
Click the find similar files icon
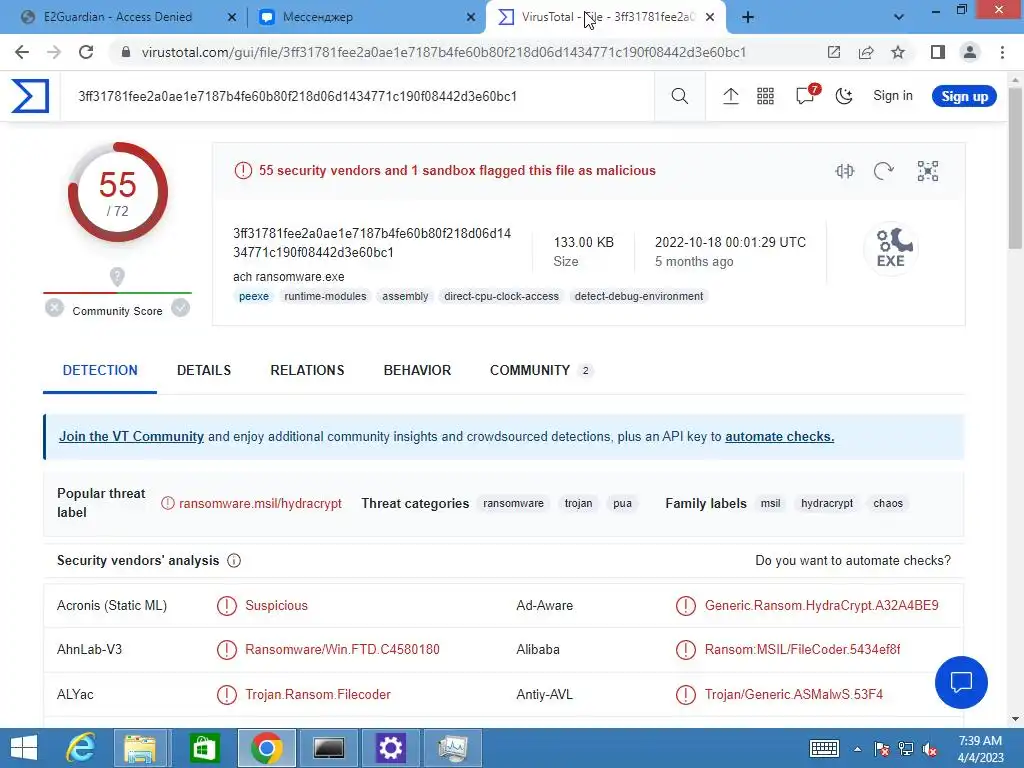coord(844,171)
